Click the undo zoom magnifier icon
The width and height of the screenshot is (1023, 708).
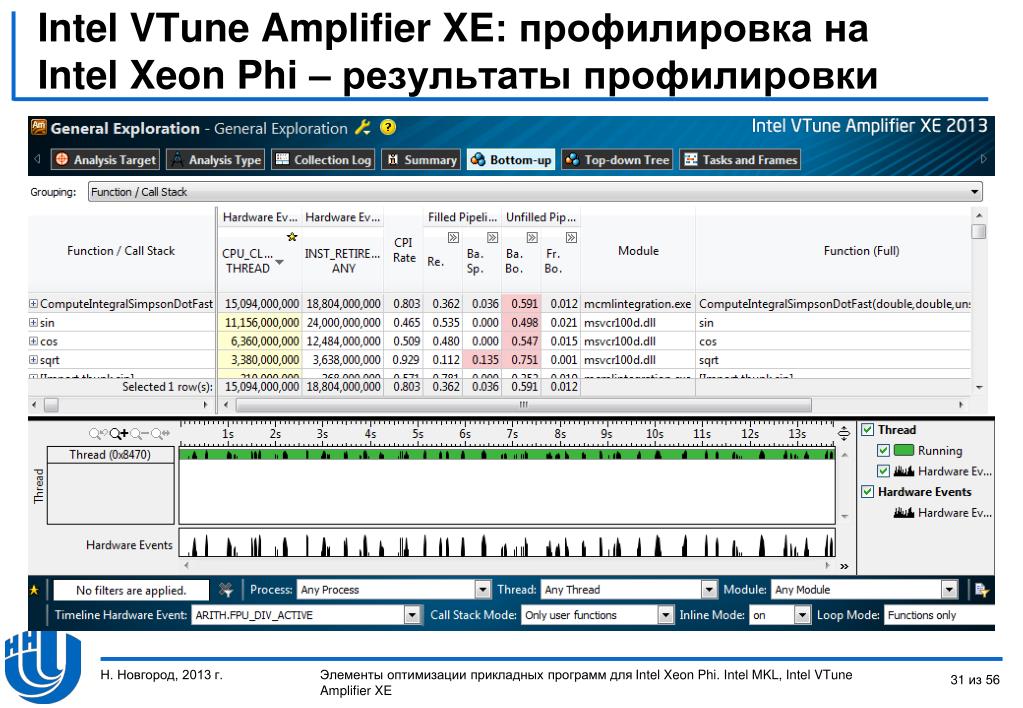tap(98, 433)
